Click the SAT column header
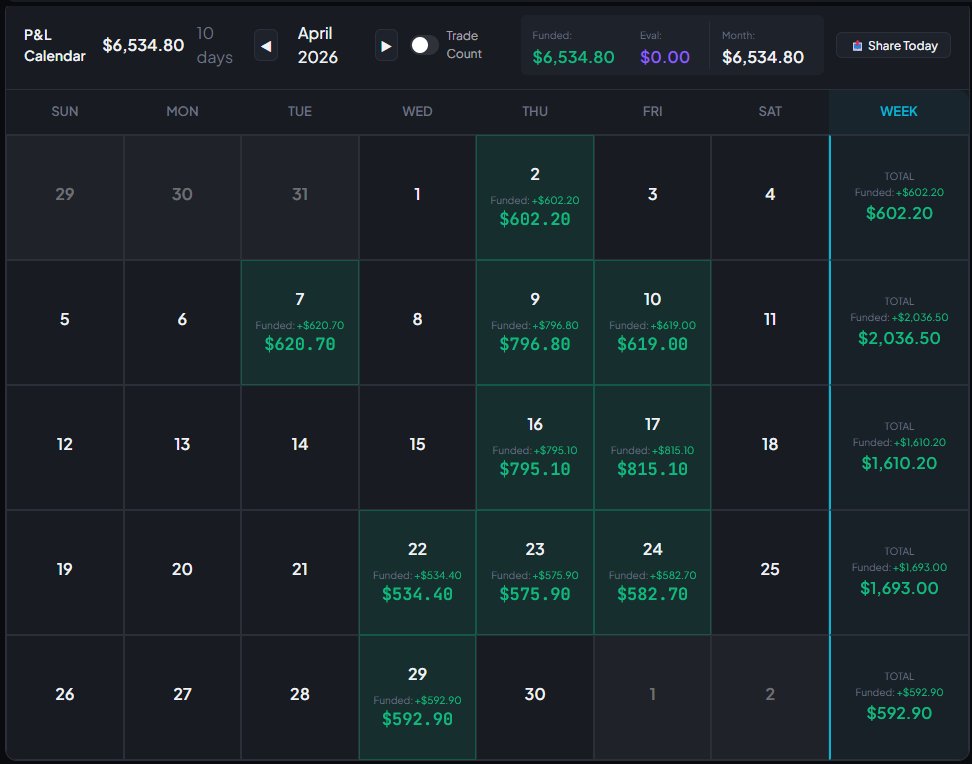 coord(770,112)
